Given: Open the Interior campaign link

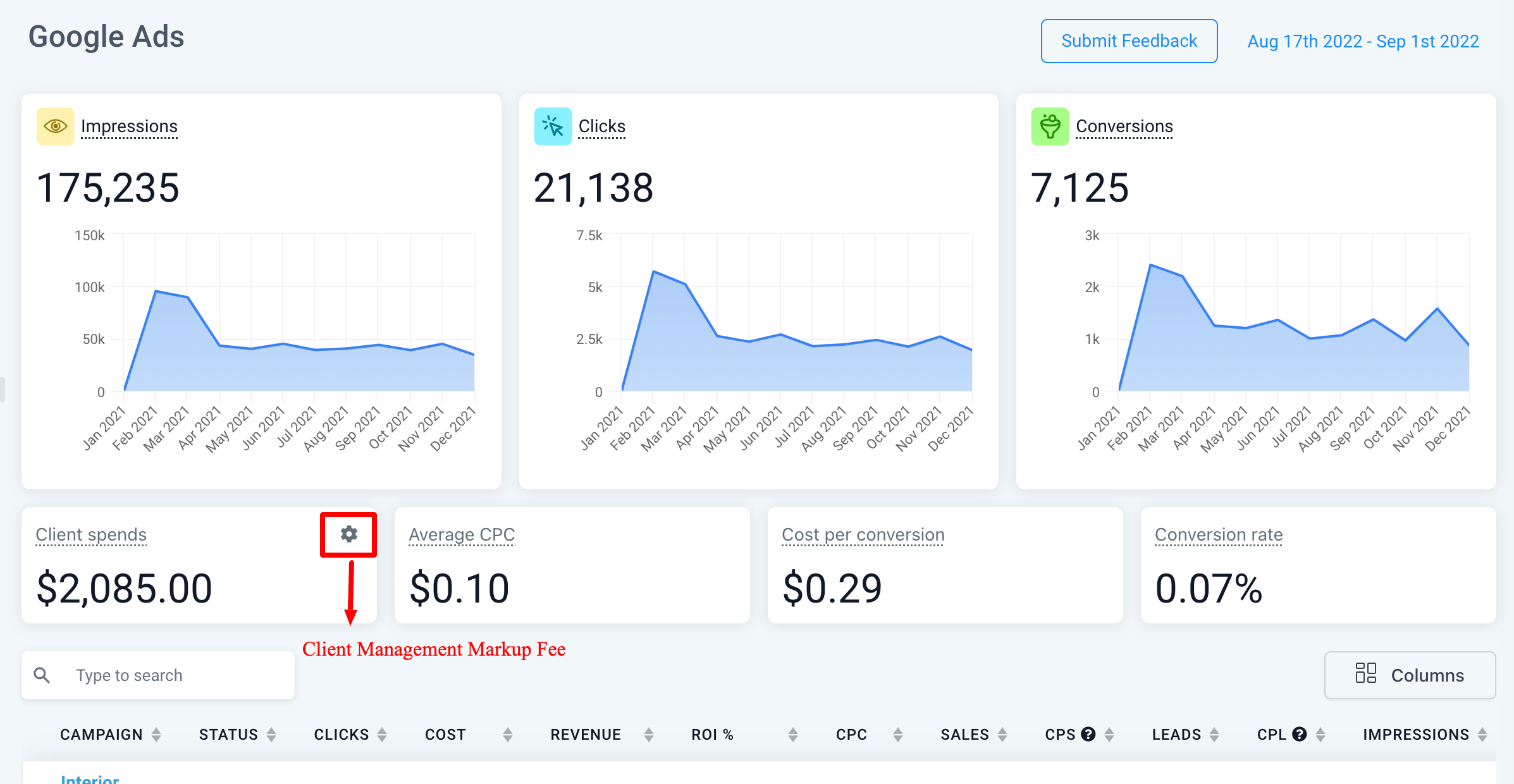Looking at the screenshot, I should point(90,779).
